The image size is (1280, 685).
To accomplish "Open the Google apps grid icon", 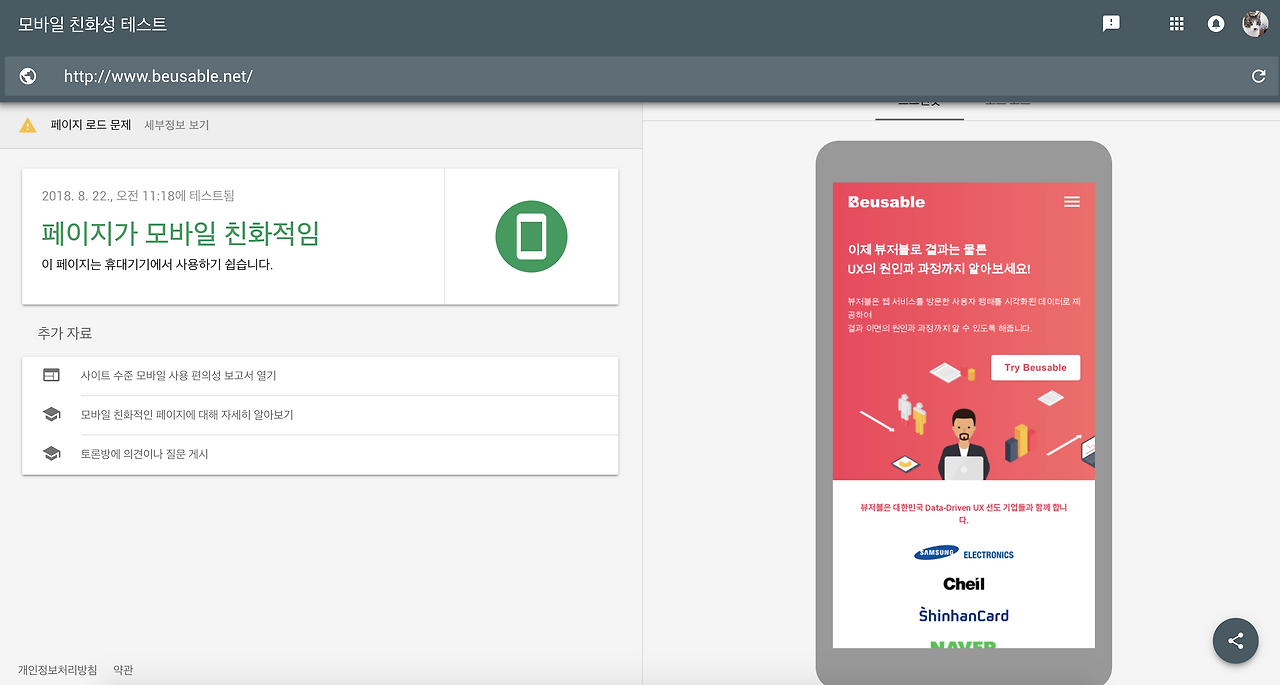I will [x=1177, y=24].
